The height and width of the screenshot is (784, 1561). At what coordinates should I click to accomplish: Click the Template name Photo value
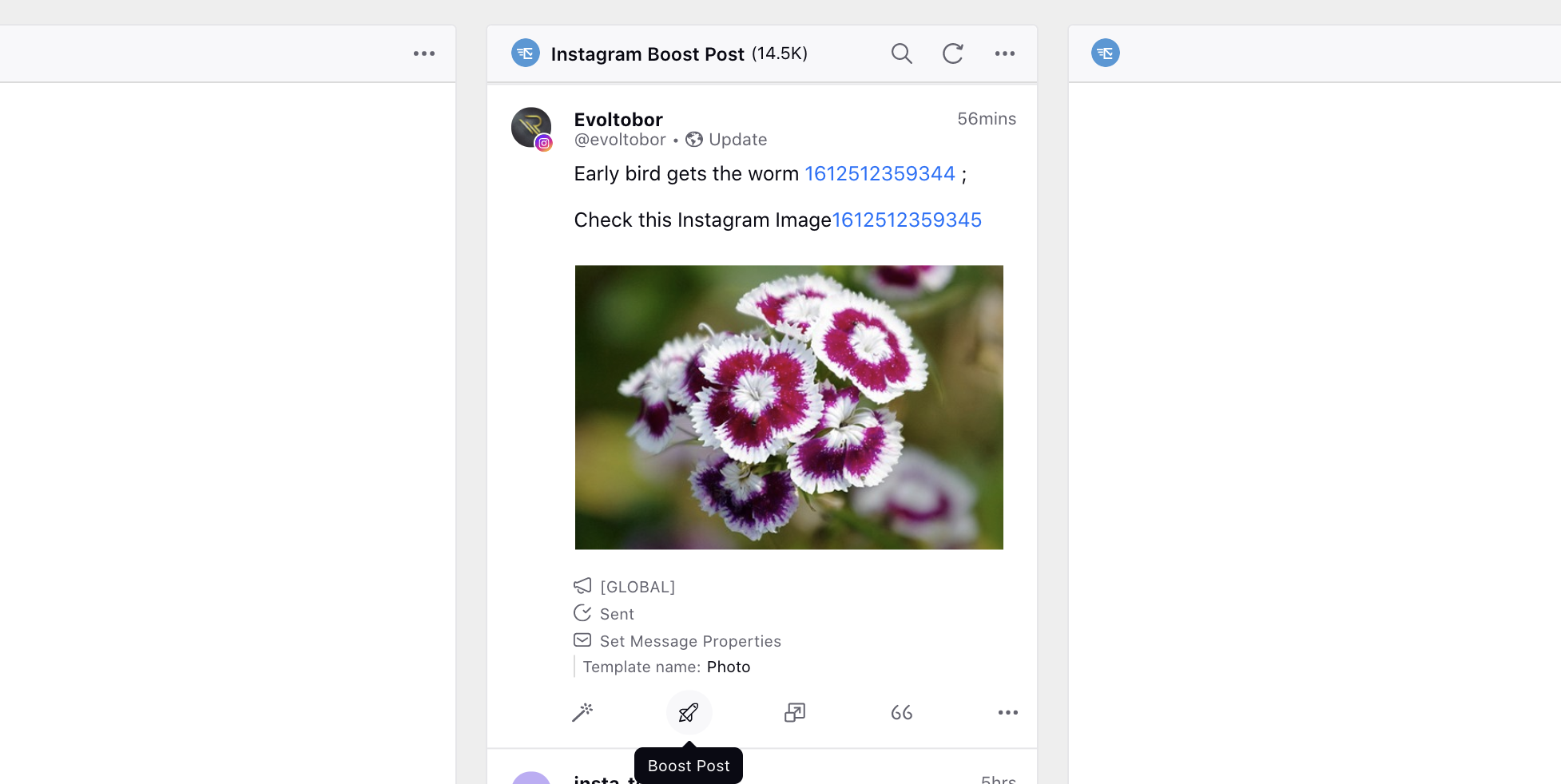click(729, 667)
